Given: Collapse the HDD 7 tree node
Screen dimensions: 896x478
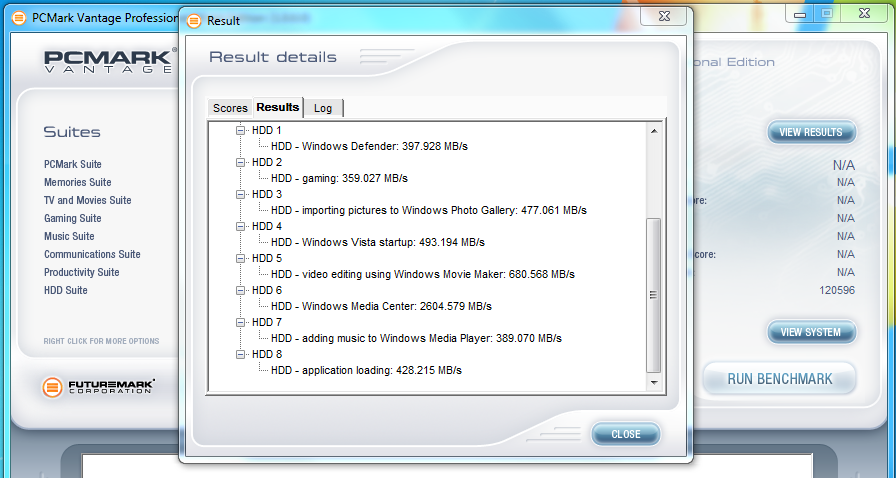Looking at the screenshot, I should 241,322.
